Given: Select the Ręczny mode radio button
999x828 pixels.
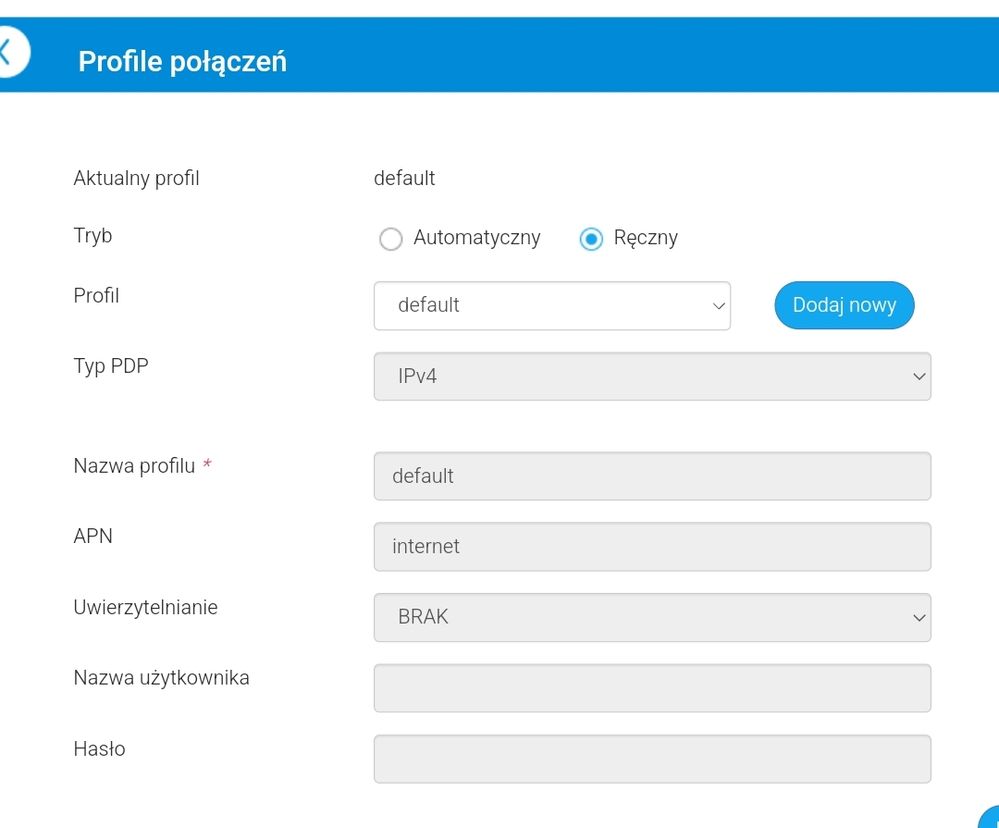Looking at the screenshot, I should [x=591, y=239].
